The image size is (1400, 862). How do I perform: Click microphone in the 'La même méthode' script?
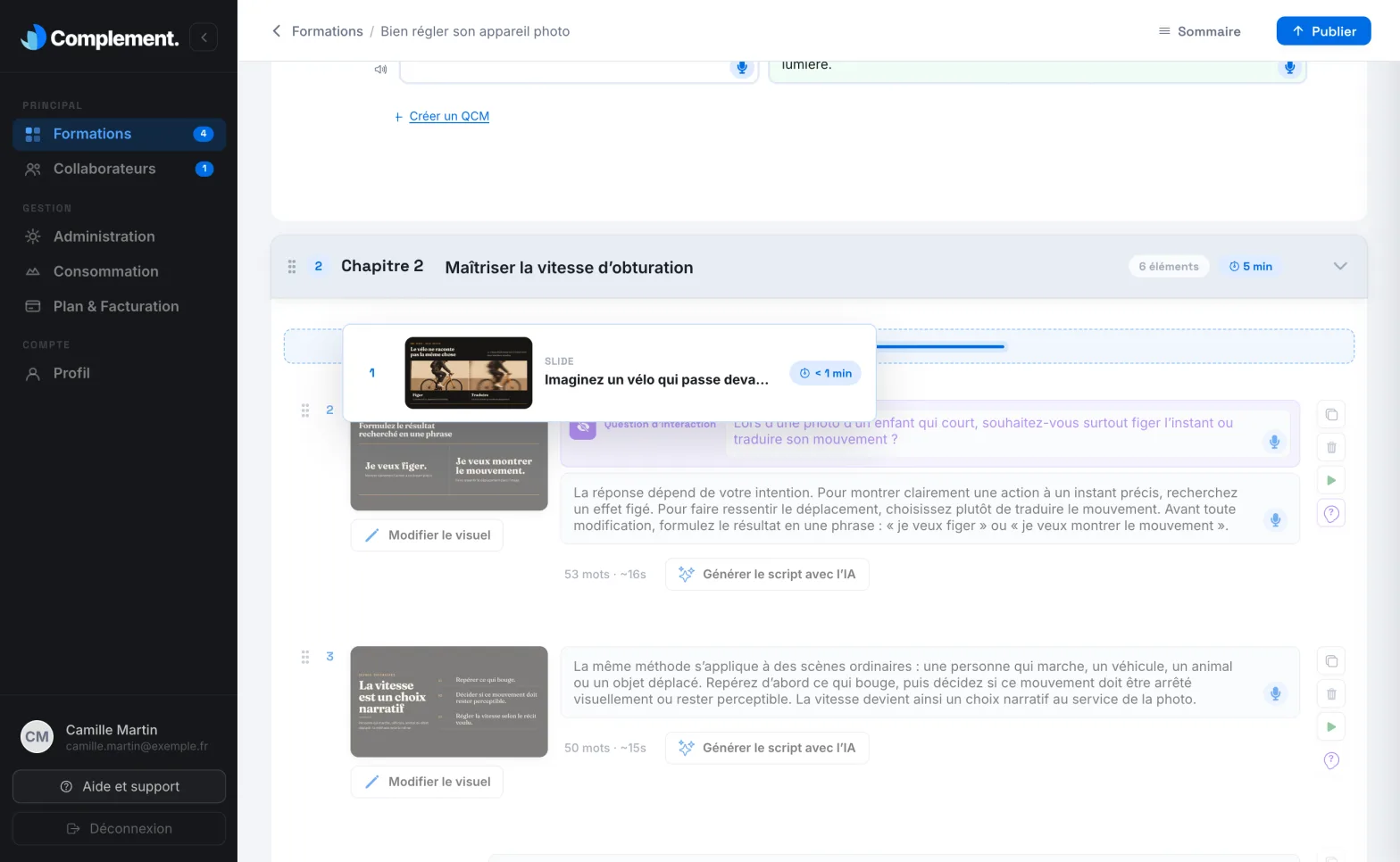(x=1275, y=693)
